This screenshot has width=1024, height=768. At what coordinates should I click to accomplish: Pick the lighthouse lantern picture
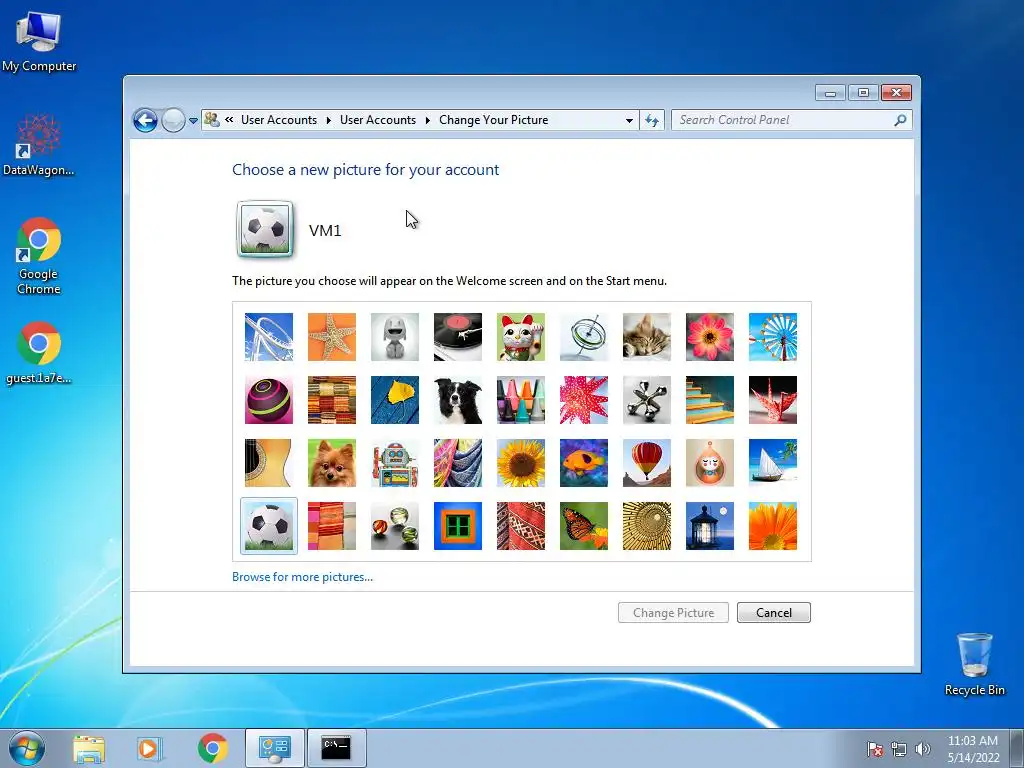pyautogui.click(x=710, y=526)
